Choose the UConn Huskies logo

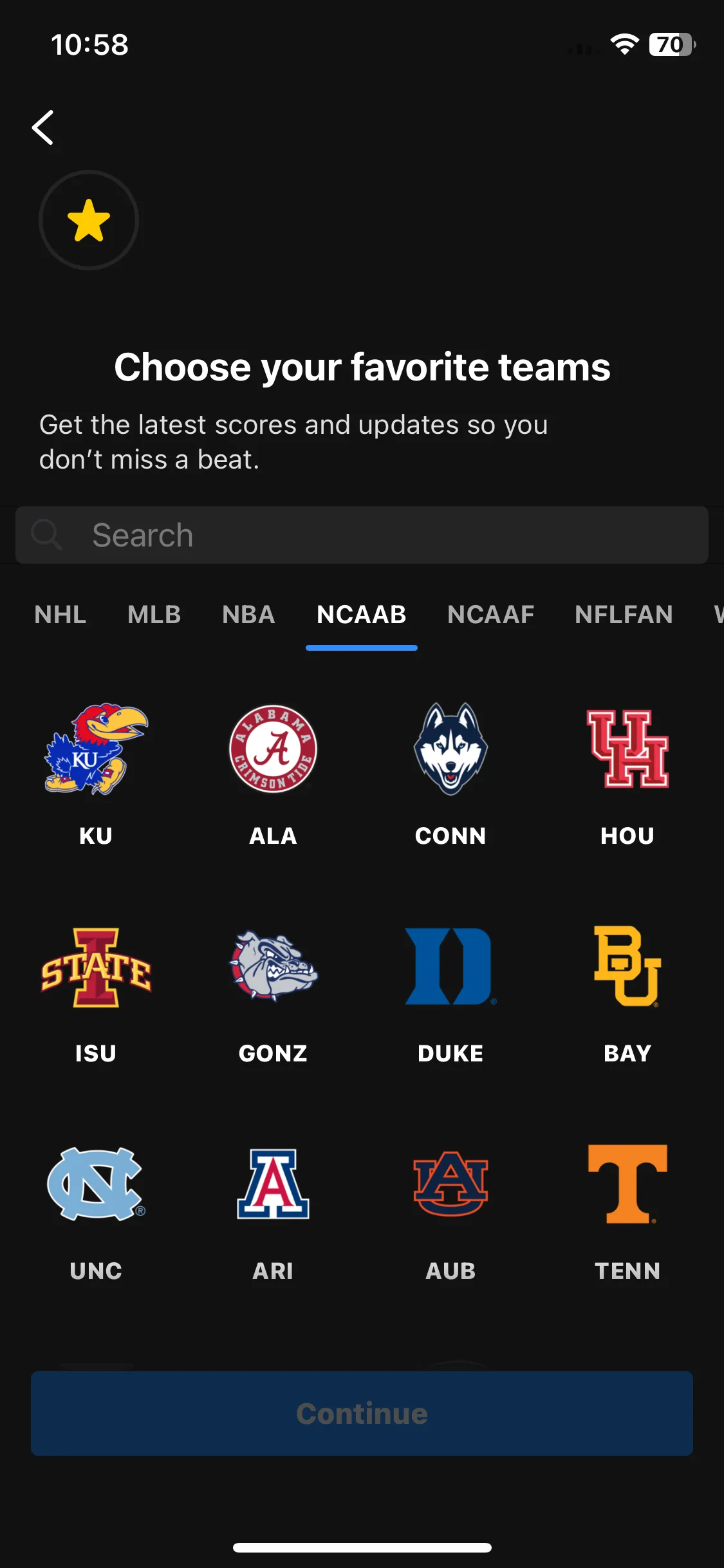click(x=450, y=749)
